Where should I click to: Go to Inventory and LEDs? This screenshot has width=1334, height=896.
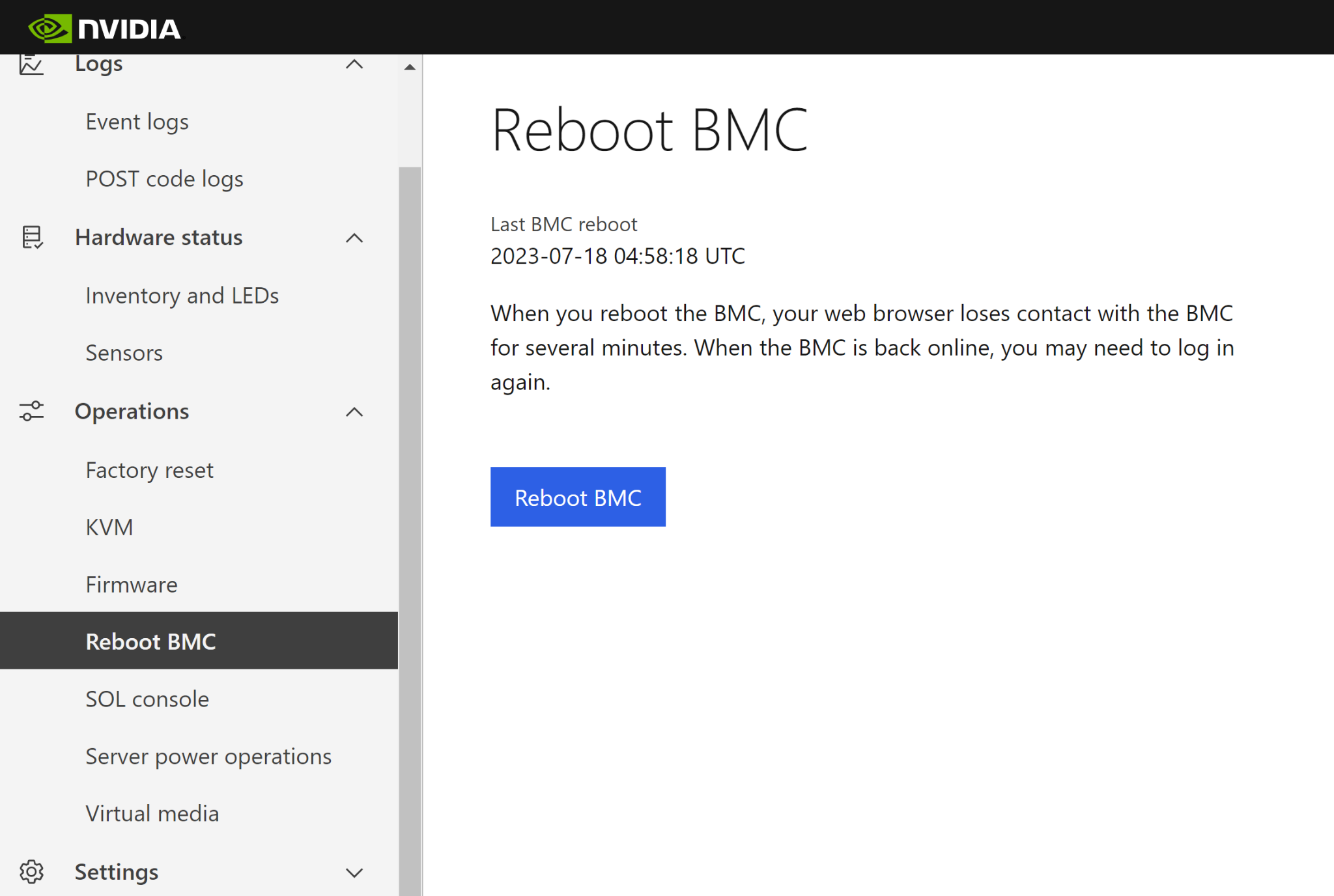click(x=182, y=296)
